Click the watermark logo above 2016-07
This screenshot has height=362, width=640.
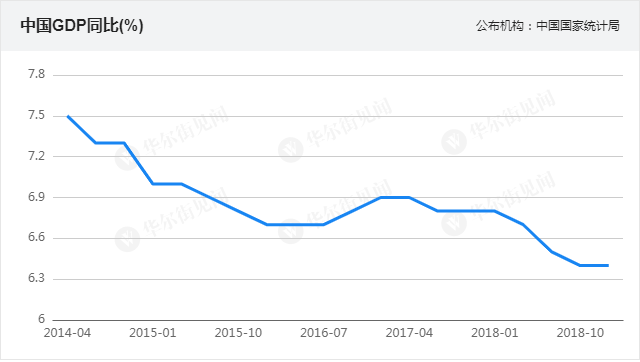(x=291, y=231)
